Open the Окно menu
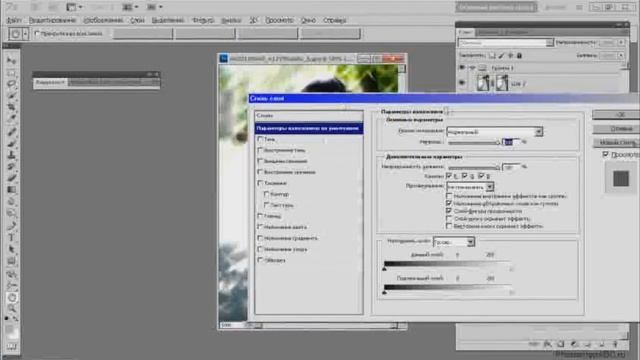 tap(308, 20)
